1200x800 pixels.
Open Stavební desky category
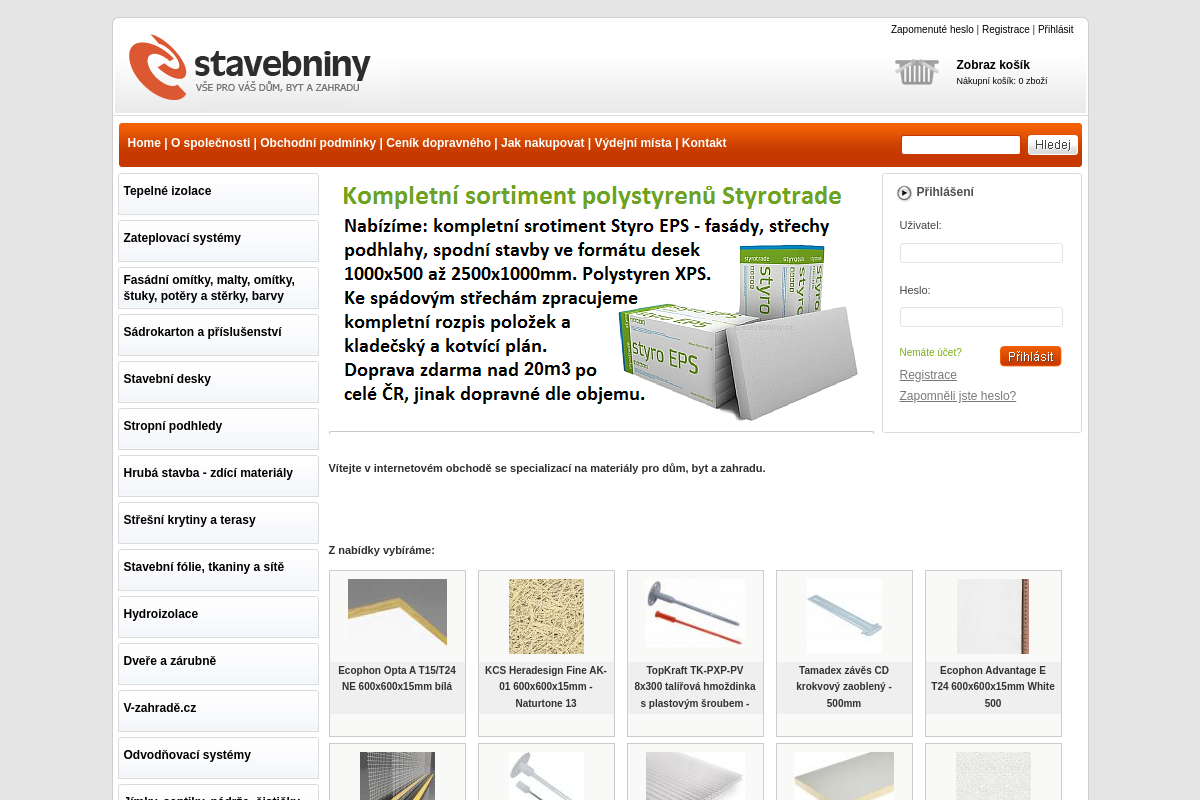[218, 382]
